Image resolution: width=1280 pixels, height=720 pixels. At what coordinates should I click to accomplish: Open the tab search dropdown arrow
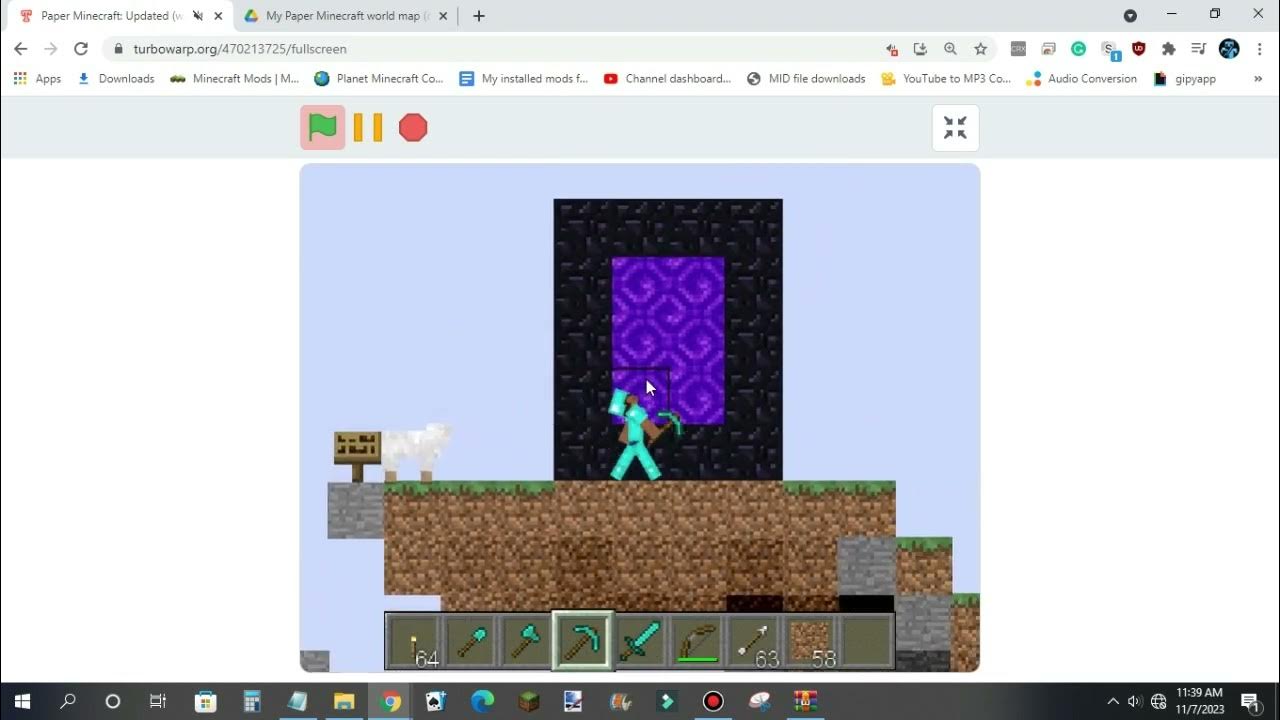[x=1130, y=16]
